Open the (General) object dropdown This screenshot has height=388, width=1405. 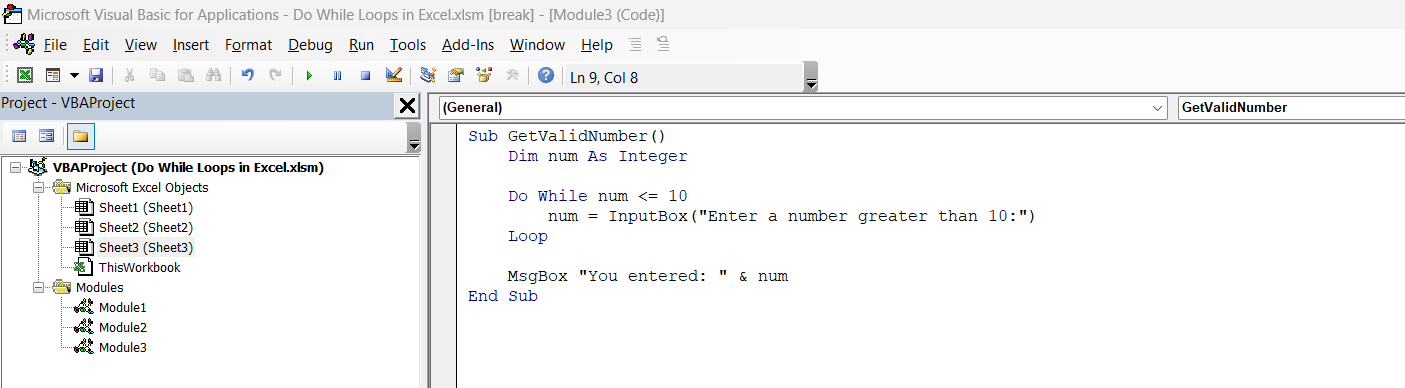802,107
